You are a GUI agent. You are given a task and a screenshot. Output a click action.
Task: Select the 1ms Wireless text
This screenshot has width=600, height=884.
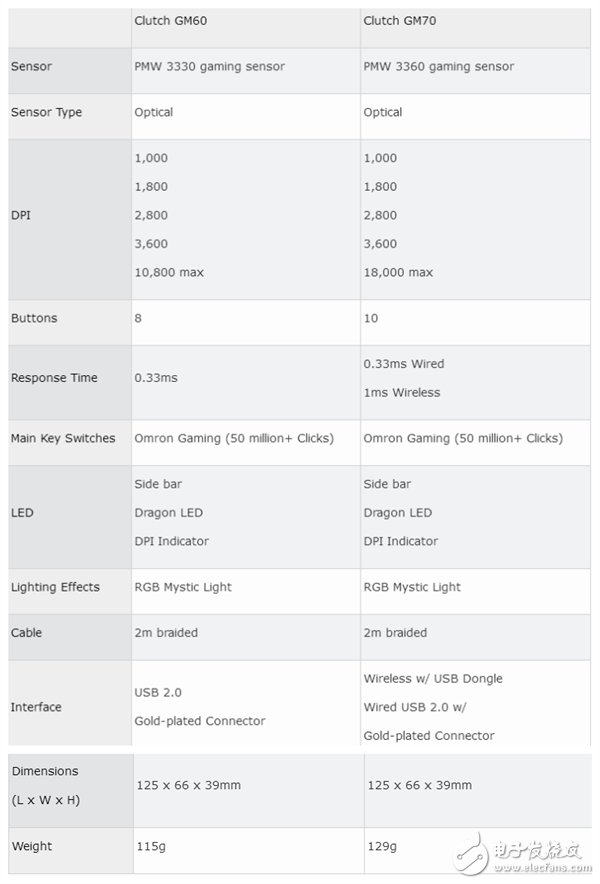401,393
